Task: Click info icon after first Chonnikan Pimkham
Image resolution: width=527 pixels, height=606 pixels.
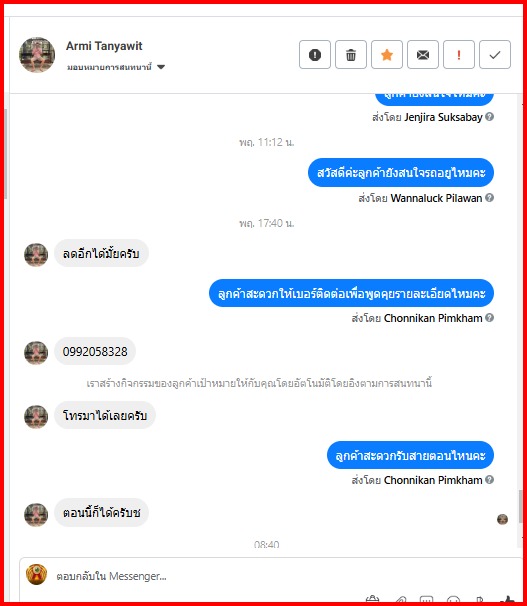Action: (x=490, y=317)
